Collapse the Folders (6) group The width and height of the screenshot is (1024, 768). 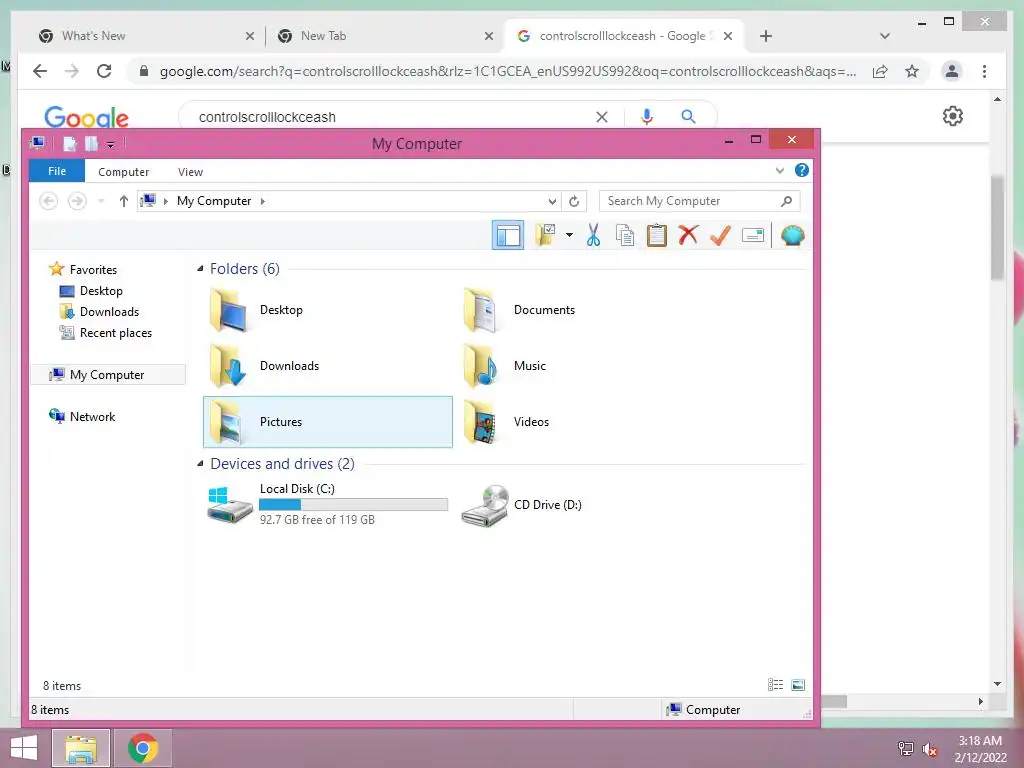(200, 268)
